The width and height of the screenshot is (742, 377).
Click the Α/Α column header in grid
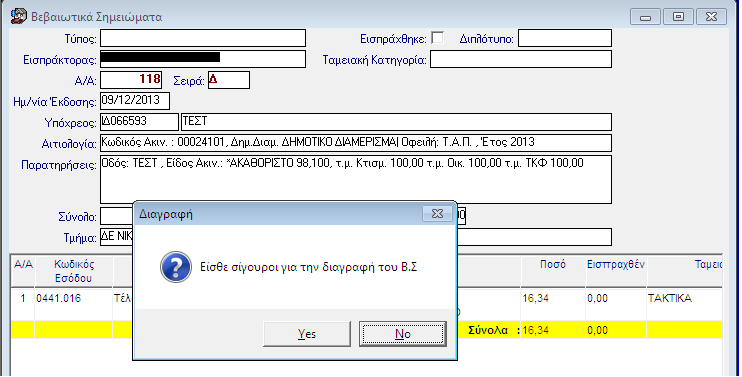[x=23, y=271]
